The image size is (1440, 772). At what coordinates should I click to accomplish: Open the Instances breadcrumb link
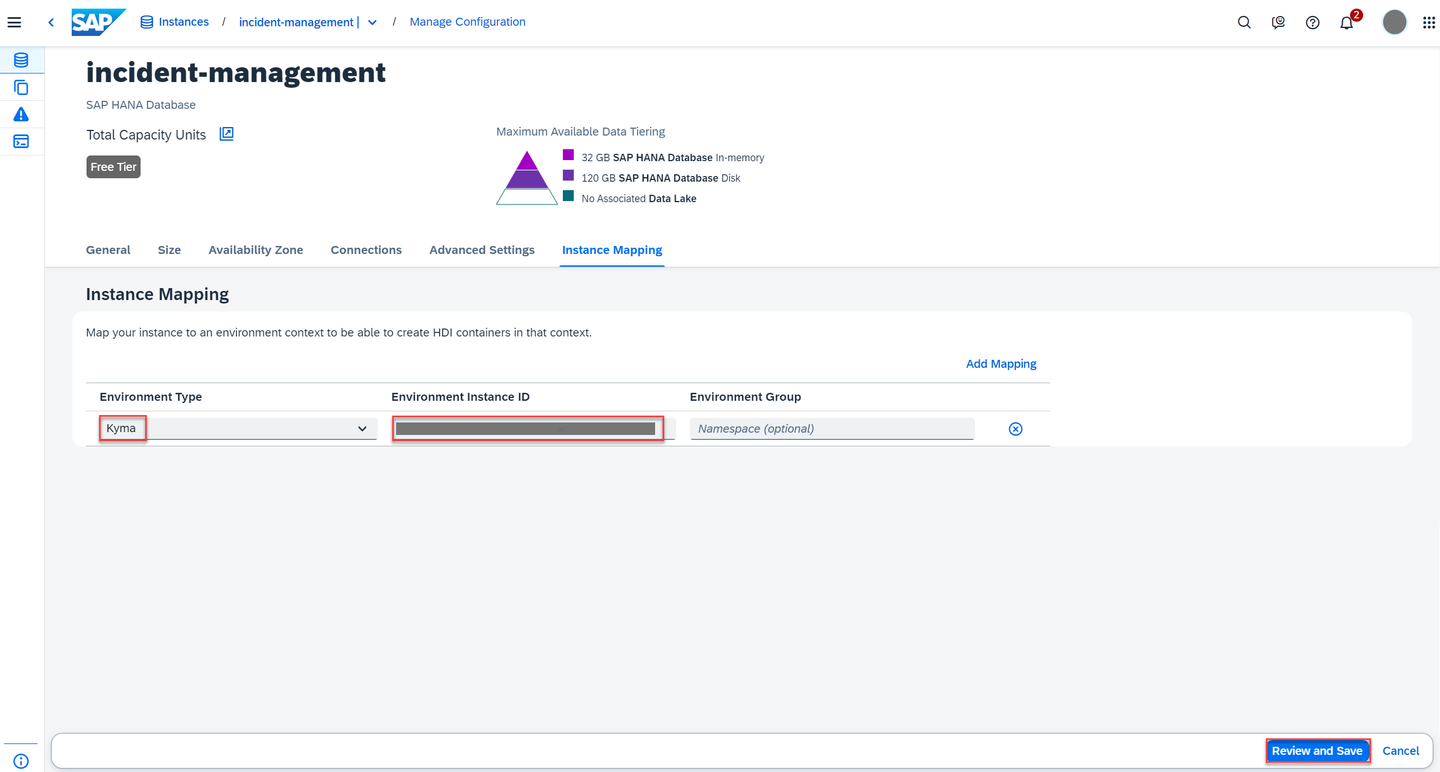[x=174, y=22]
